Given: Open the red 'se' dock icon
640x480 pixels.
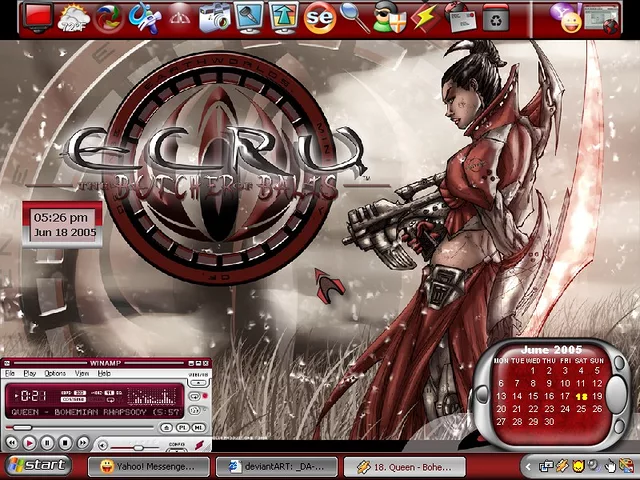Looking at the screenshot, I should click(x=319, y=17).
